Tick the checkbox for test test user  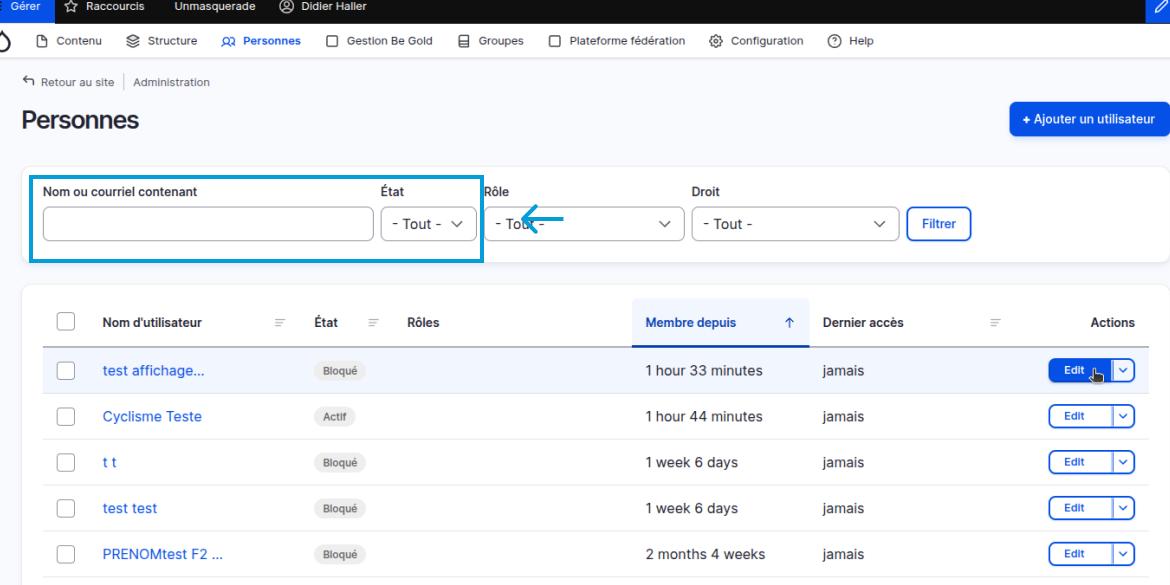(66, 508)
